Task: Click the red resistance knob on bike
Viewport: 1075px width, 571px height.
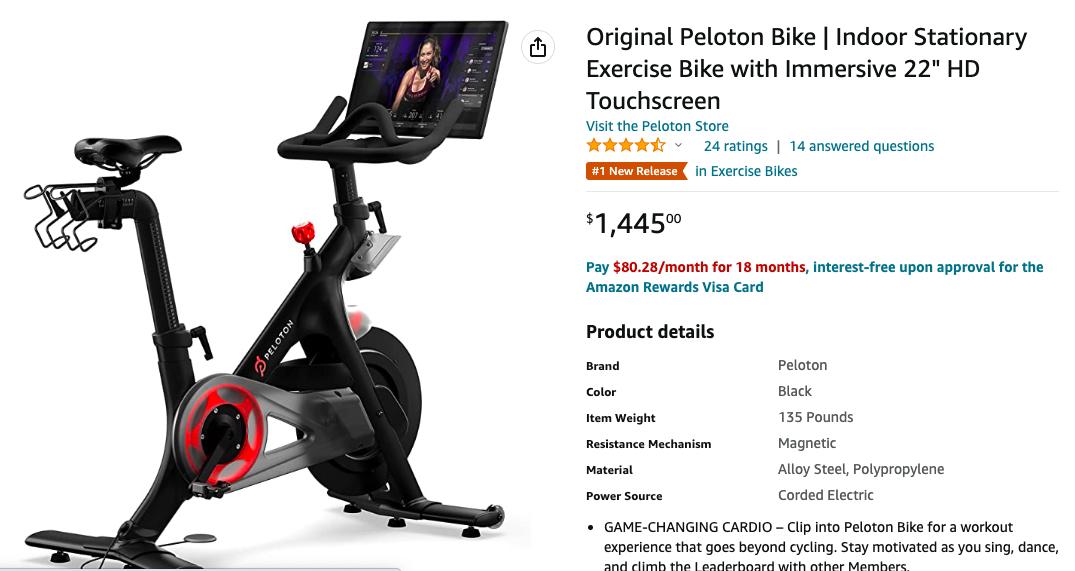Action: pyautogui.click(x=303, y=234)
